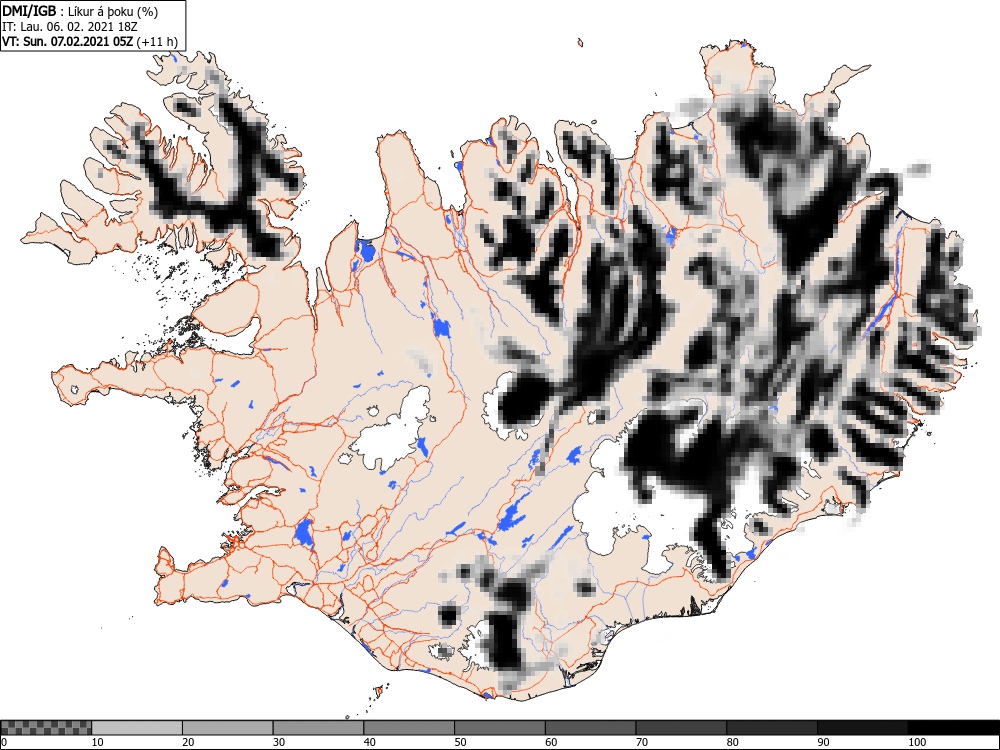1000x750 pixels.
Task: Click the 40-50% gray legend swatch
Action: (x=409, y=728)
